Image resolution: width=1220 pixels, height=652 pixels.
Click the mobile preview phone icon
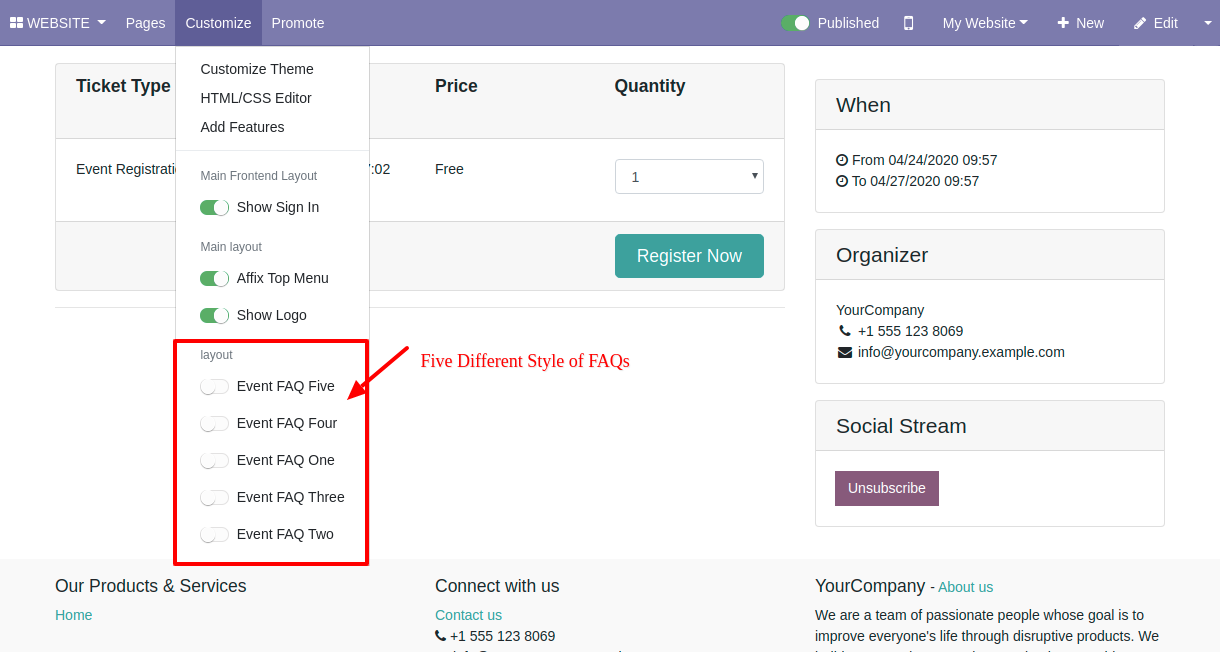908,23
